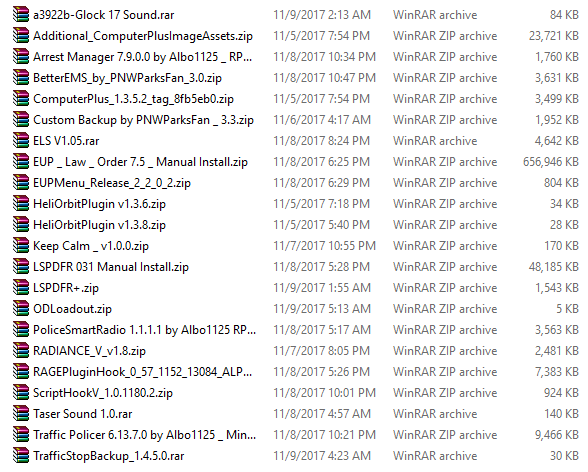
Task: Click the archive icon for LSPDFR+.zip
Action: click(21, 288)
